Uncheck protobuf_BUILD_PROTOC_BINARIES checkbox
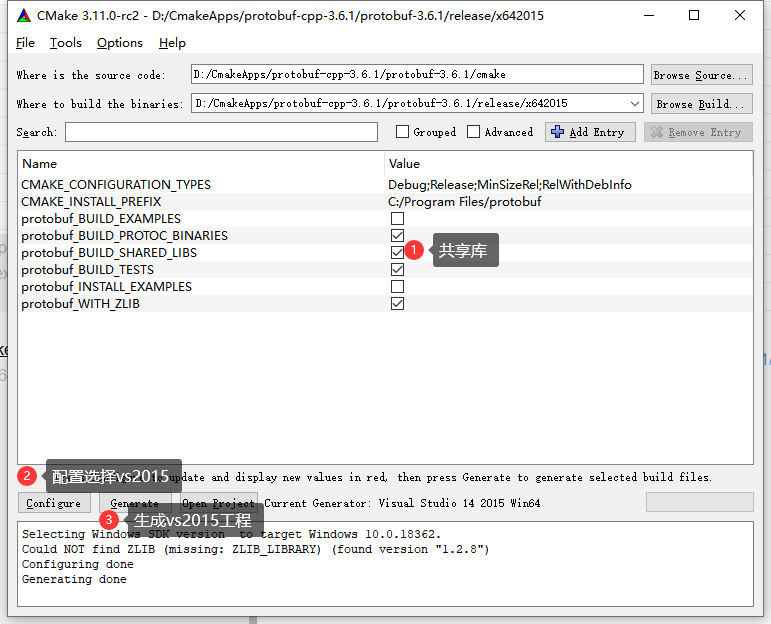Image resolution: width=771 pixels, height=624 pixels. click(397, 236)
